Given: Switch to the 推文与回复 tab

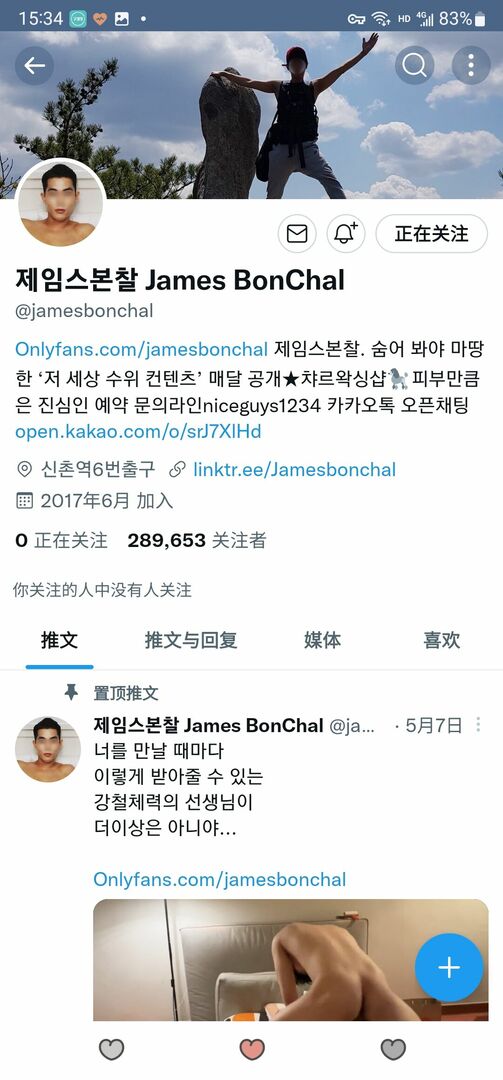Looking at the screenshot, I should click(191, 640).
